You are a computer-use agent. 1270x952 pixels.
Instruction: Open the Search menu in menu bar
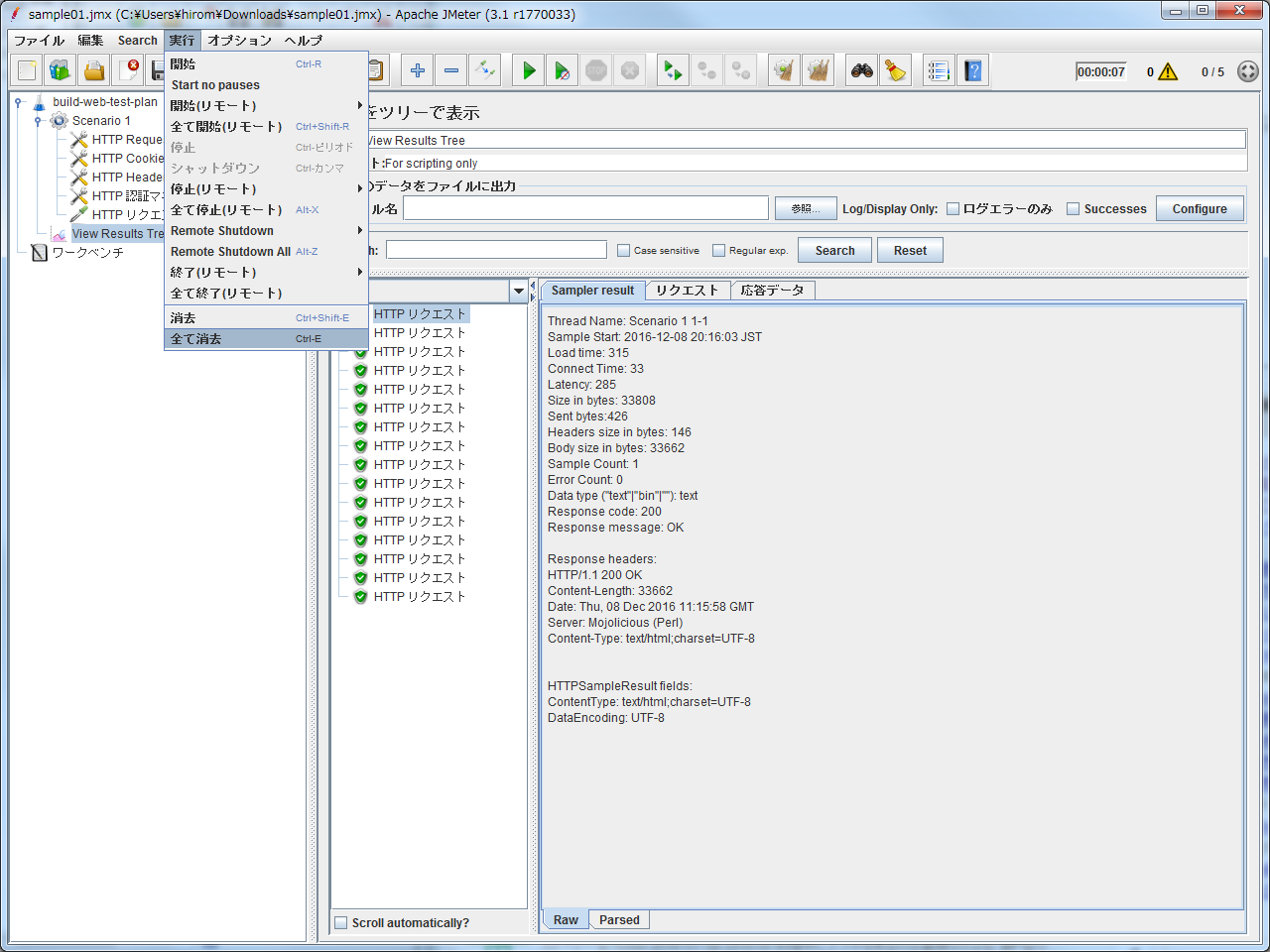tap(137, 41)
